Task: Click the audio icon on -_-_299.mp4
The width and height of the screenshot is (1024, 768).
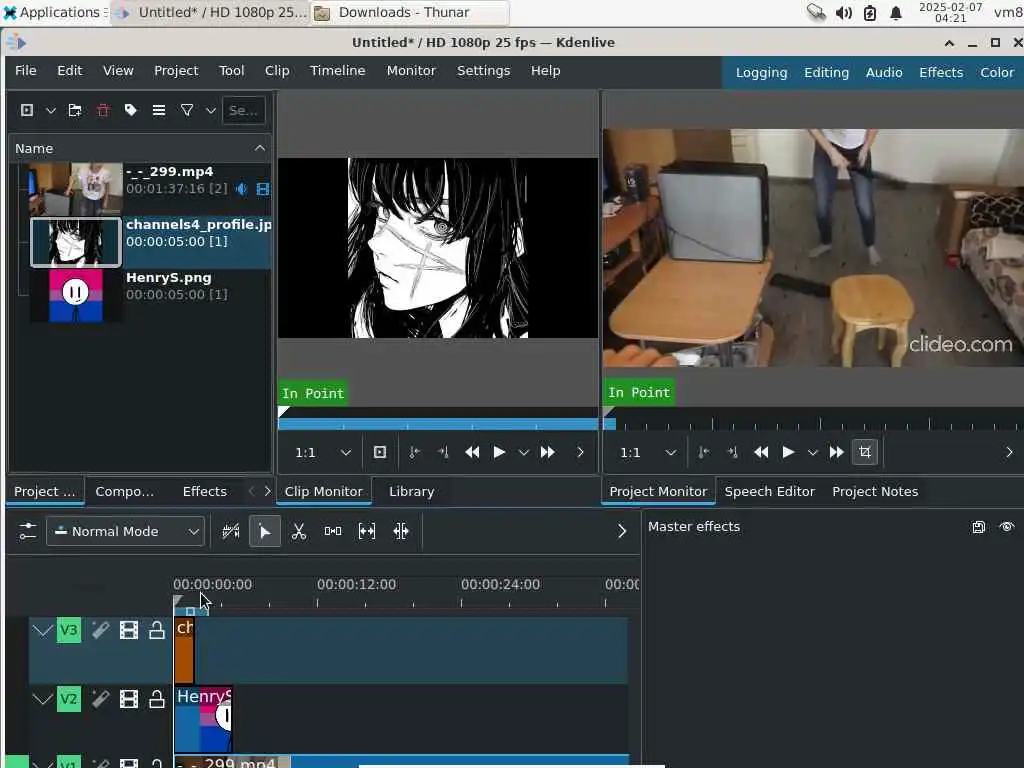Action: click(x=242, y=189)
